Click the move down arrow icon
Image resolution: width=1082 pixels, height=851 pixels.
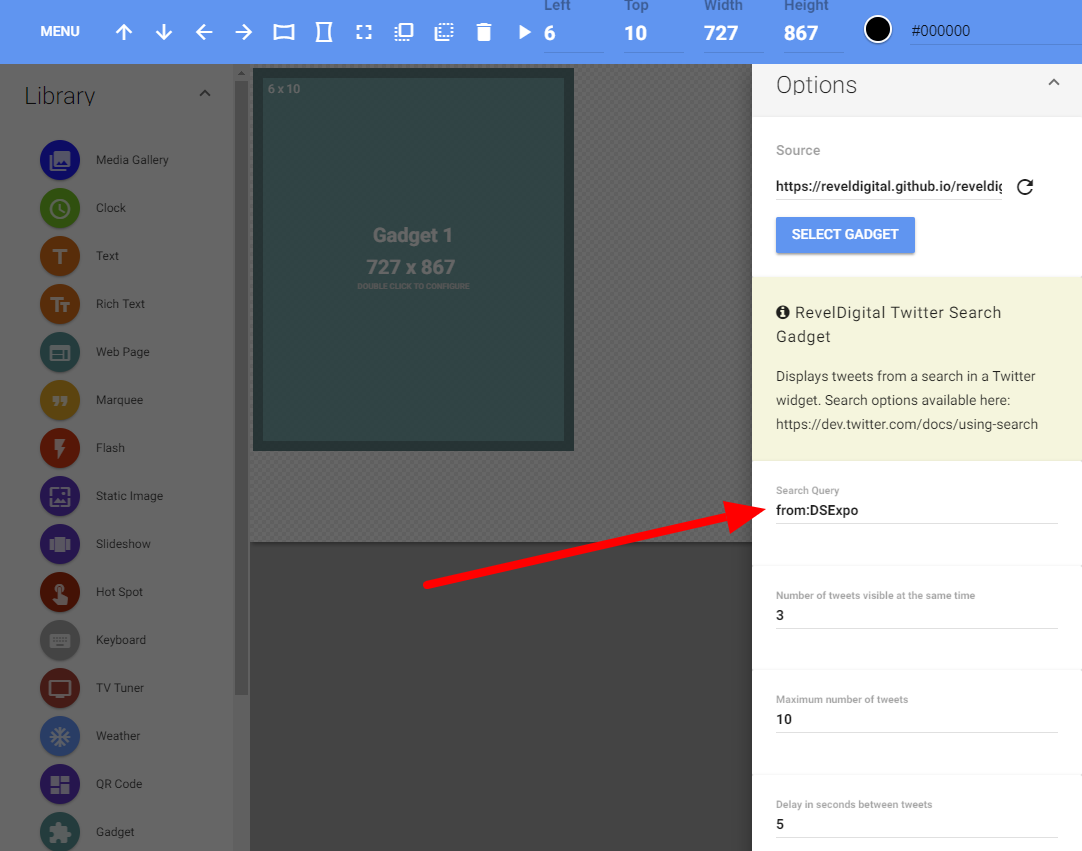(x=164, y=32)
